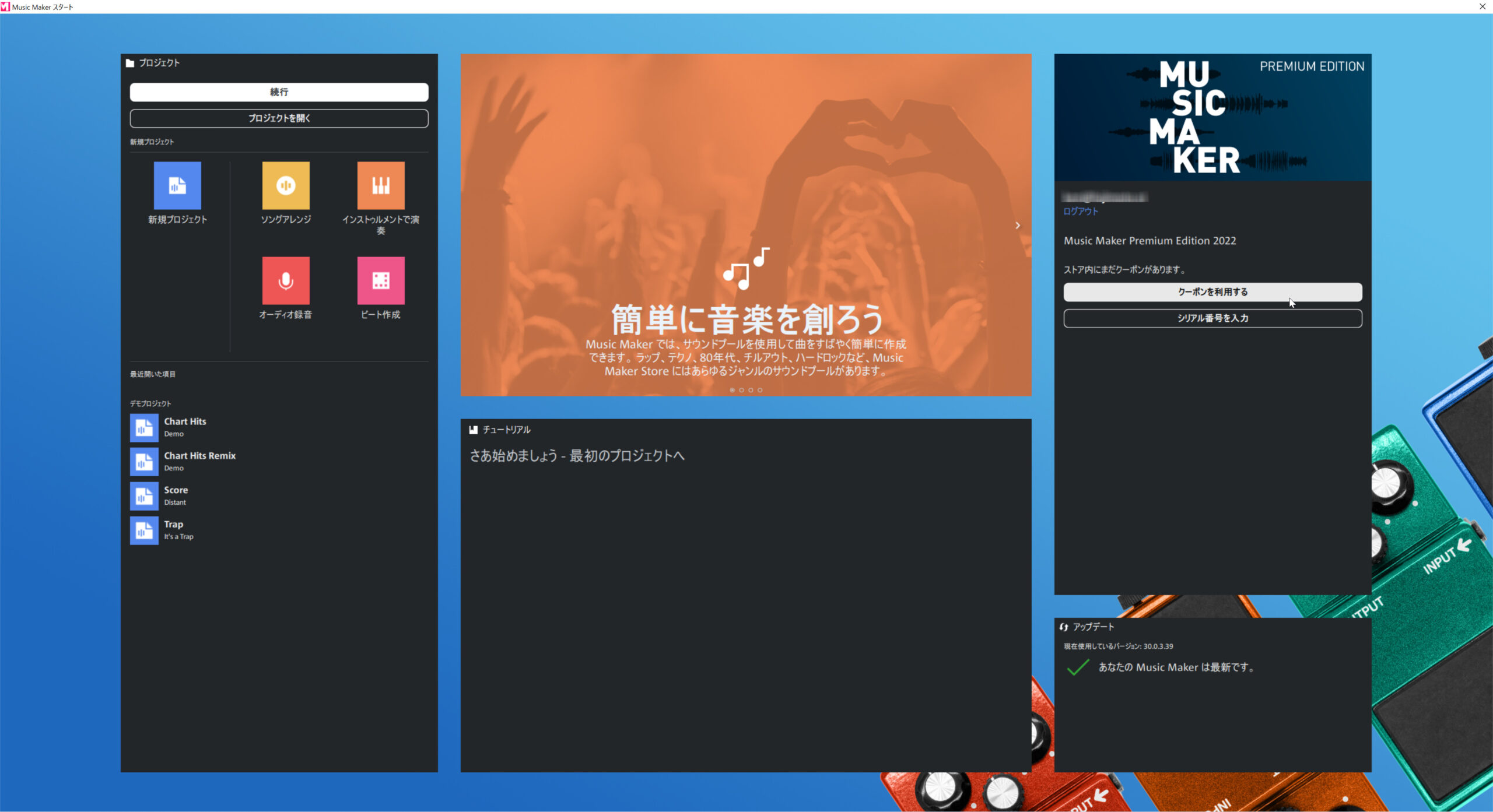
Task: Click the book icon beside チュートリアル
Action: (x=474, y=430)
